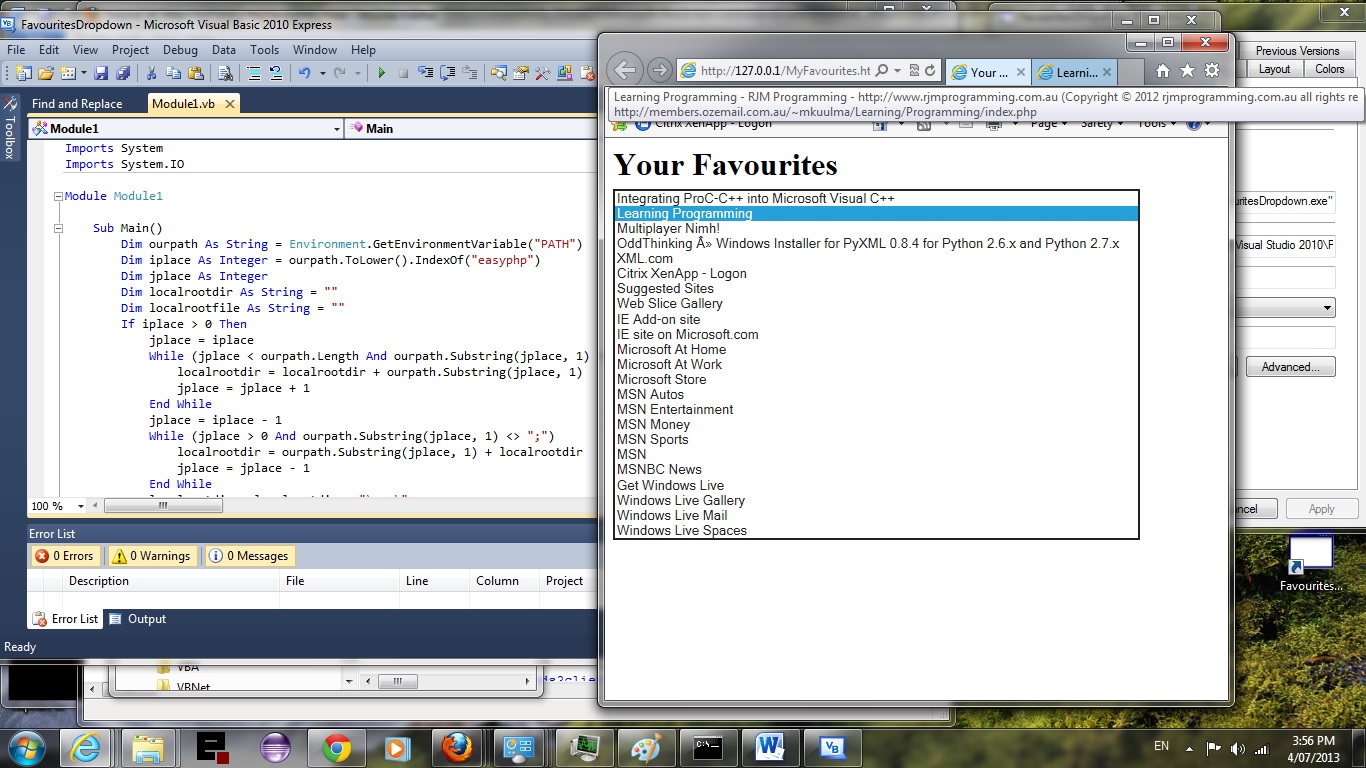Click the Toolbox hammer-wrench toolbar icon
Screen dimensions: 1366x768
point(542,73)
